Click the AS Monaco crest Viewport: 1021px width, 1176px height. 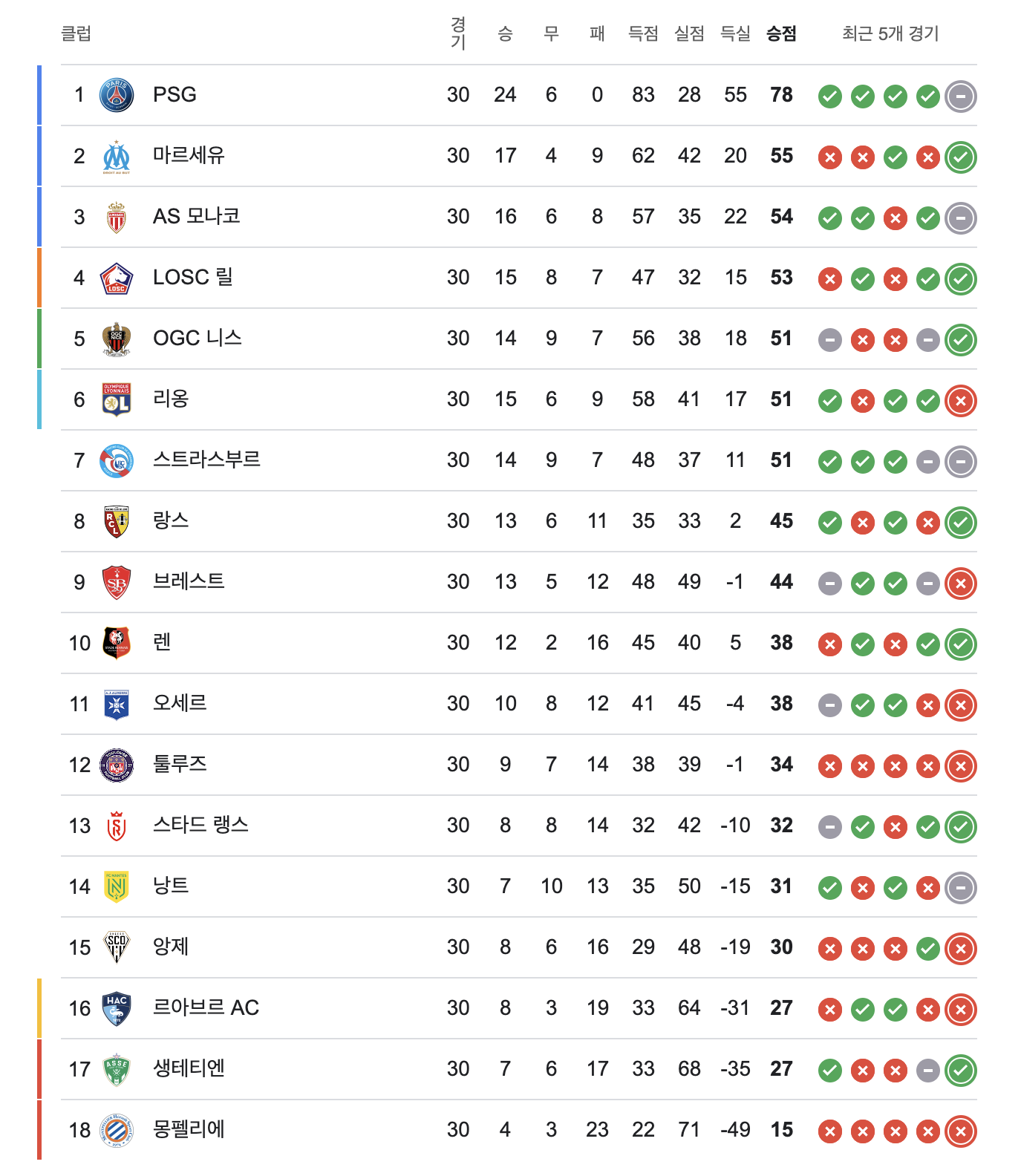[117, 218]
